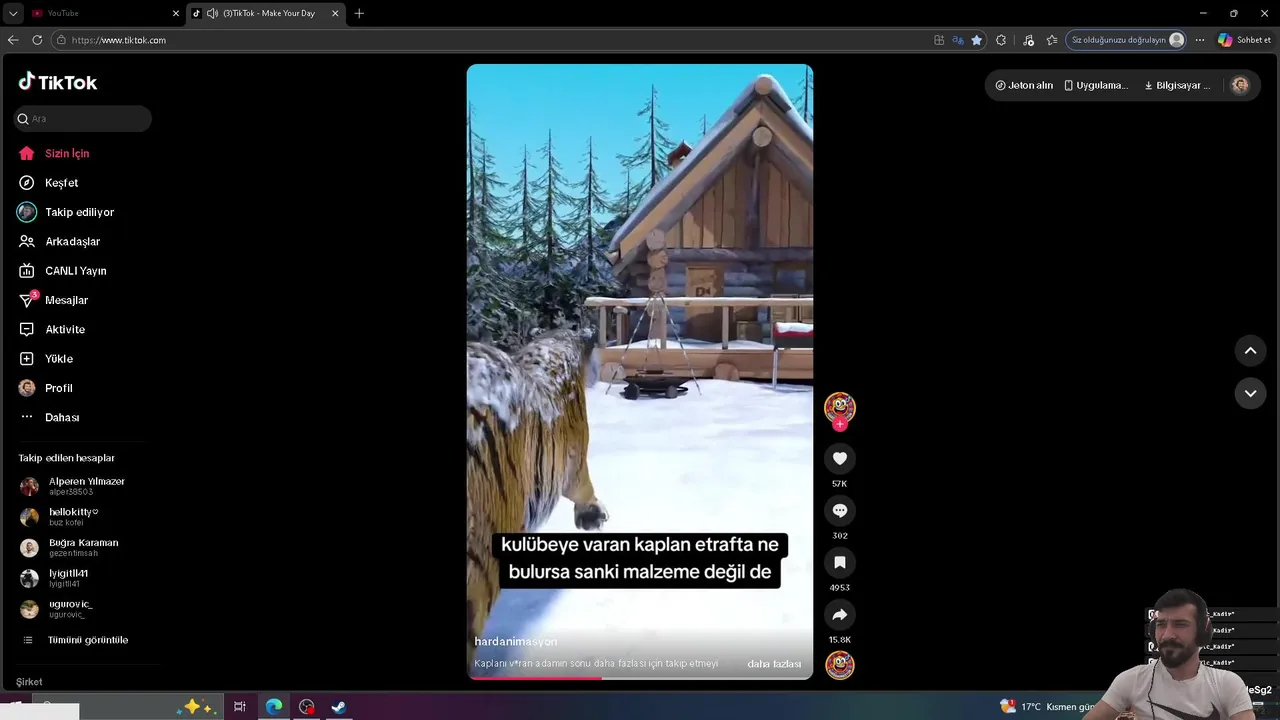Click Bilgisayar download desktop app button

tap(1177, 85)
